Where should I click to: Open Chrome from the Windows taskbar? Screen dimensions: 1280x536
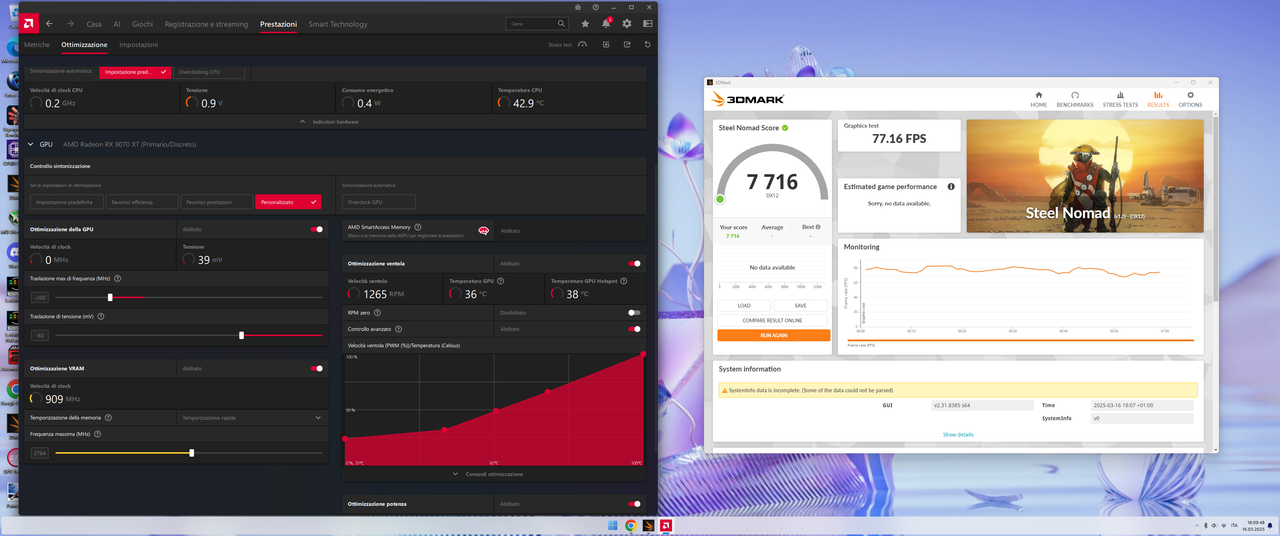pyautogui.click(x=631, y=525)
